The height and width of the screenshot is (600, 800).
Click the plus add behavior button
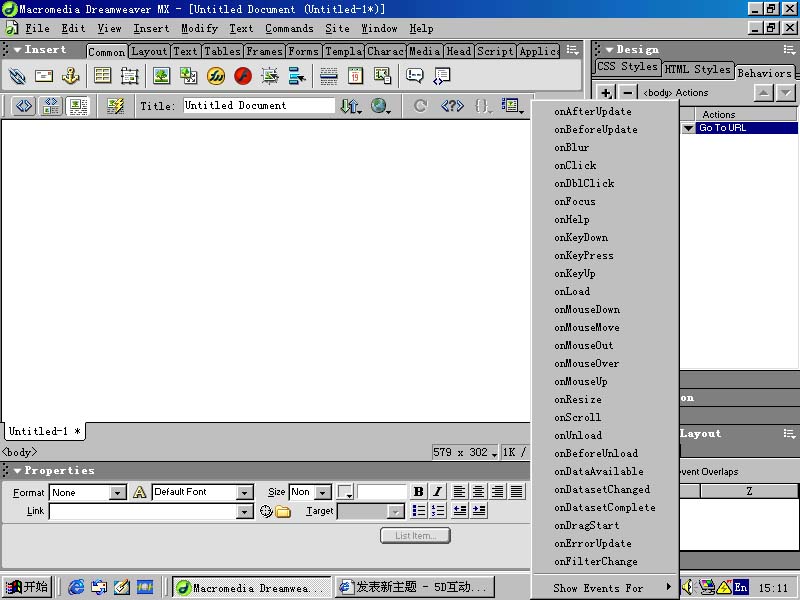[606, 93]
